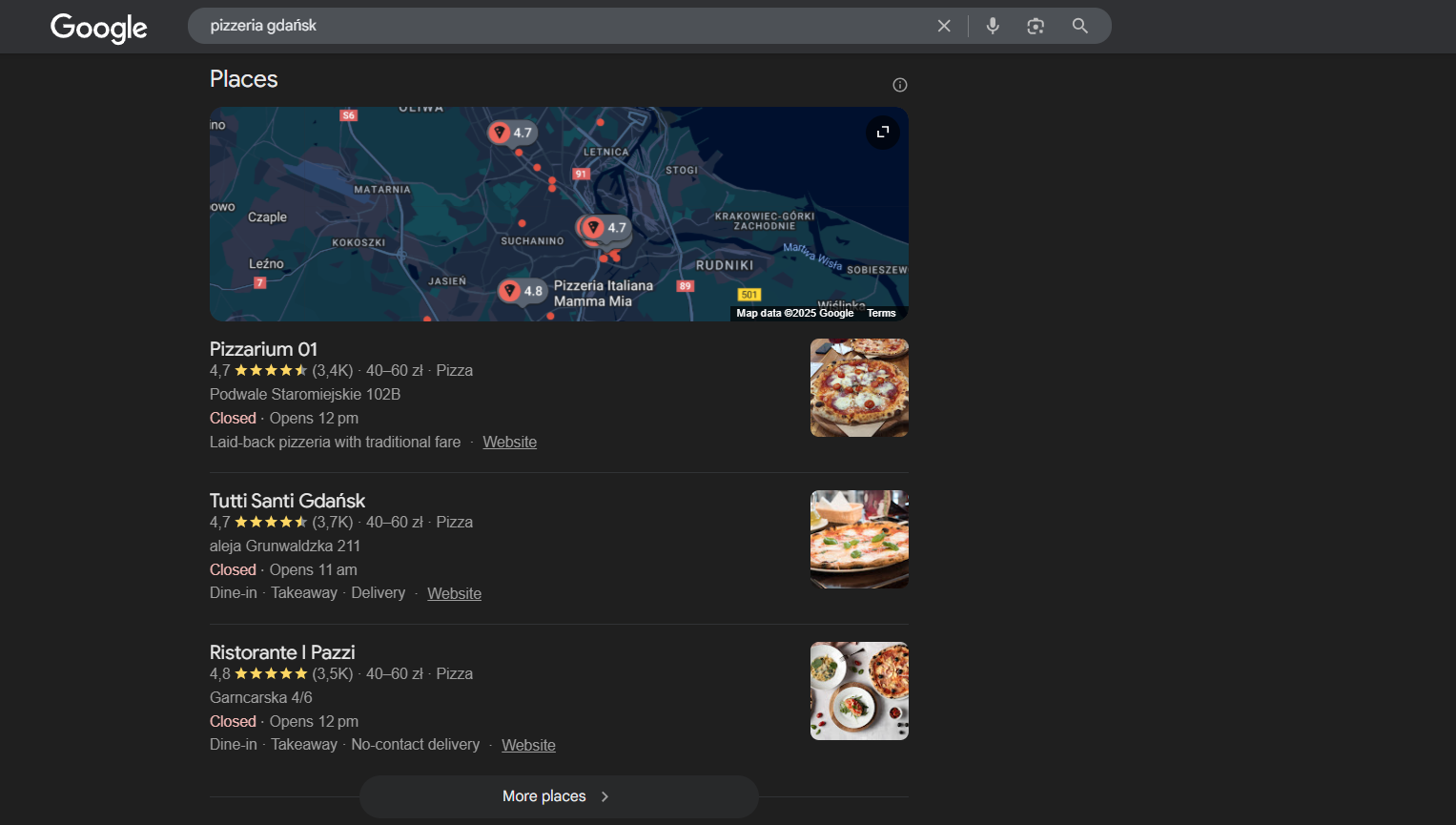Click address Garncarska 4/6
This screenshot has width=1456, height=825.
click(261, 697)
